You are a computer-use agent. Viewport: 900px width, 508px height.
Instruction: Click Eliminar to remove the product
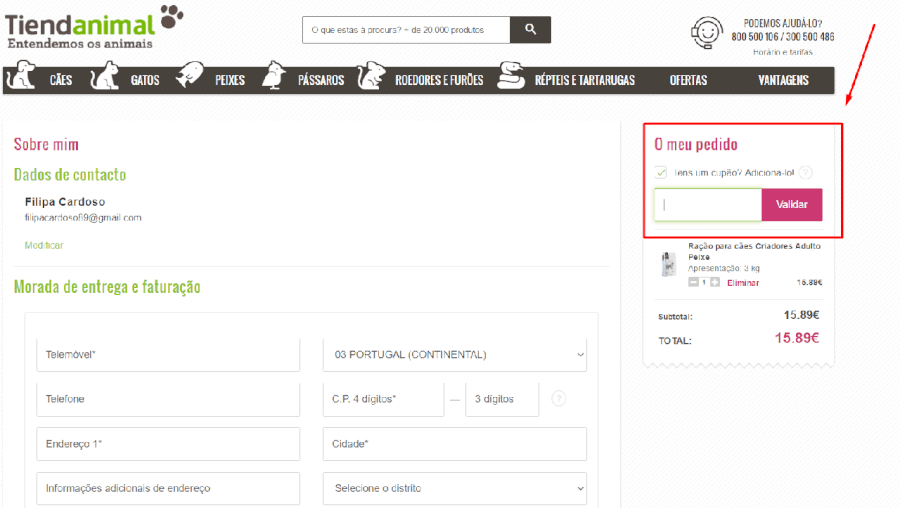(x=743, y=283)
